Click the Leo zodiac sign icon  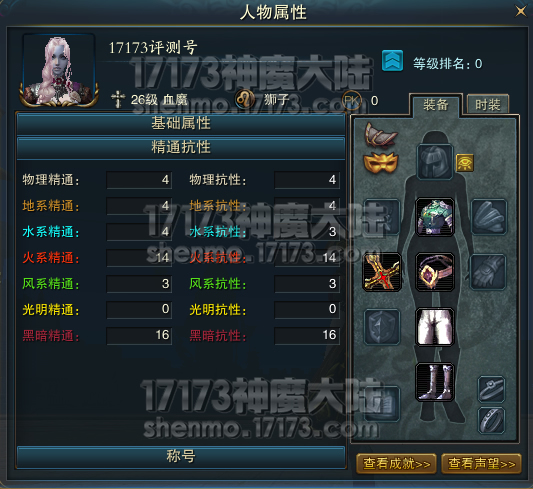(245, 99)
